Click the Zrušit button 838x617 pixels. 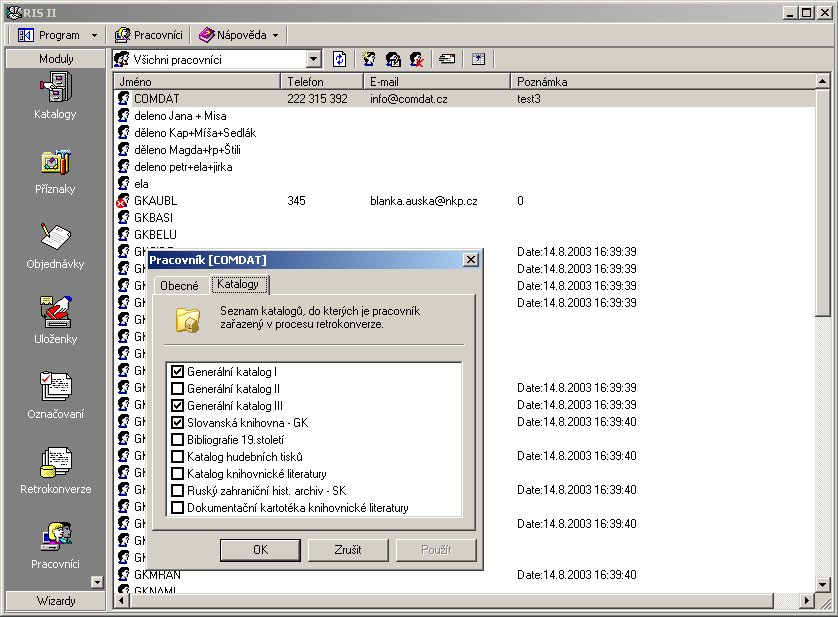[x=347, y=550]
